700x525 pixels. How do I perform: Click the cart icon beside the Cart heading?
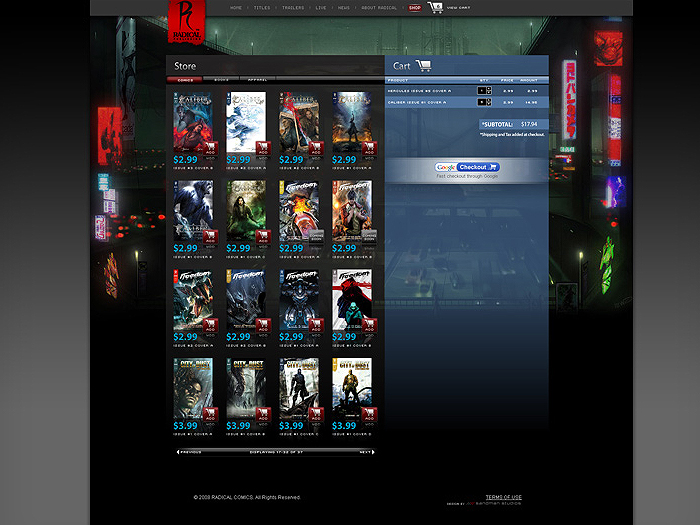(424, 66)
